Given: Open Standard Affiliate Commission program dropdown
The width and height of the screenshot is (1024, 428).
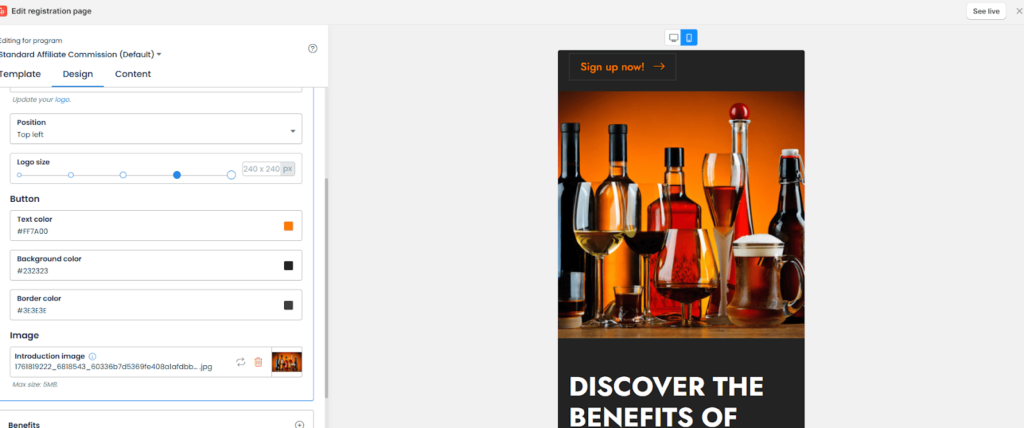Looking at the screenshot, I should [80, 54].
